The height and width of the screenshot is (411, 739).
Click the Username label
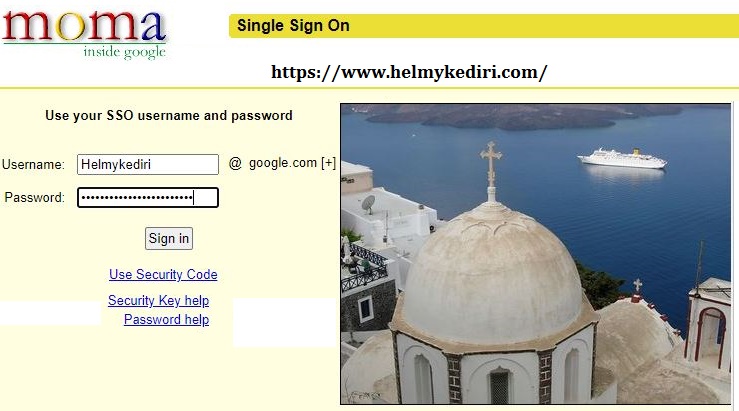click(33, 164)
